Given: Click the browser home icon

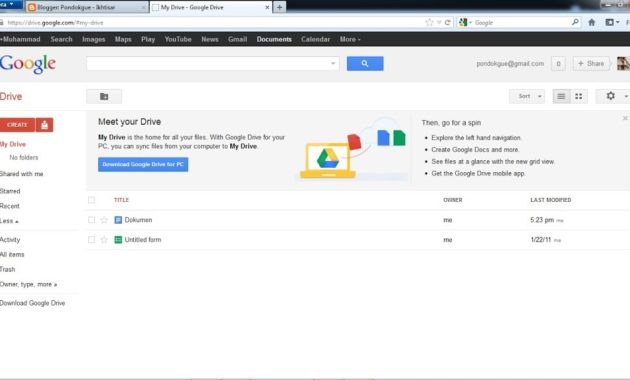Looking at the screenshot, I should [591, 22].
